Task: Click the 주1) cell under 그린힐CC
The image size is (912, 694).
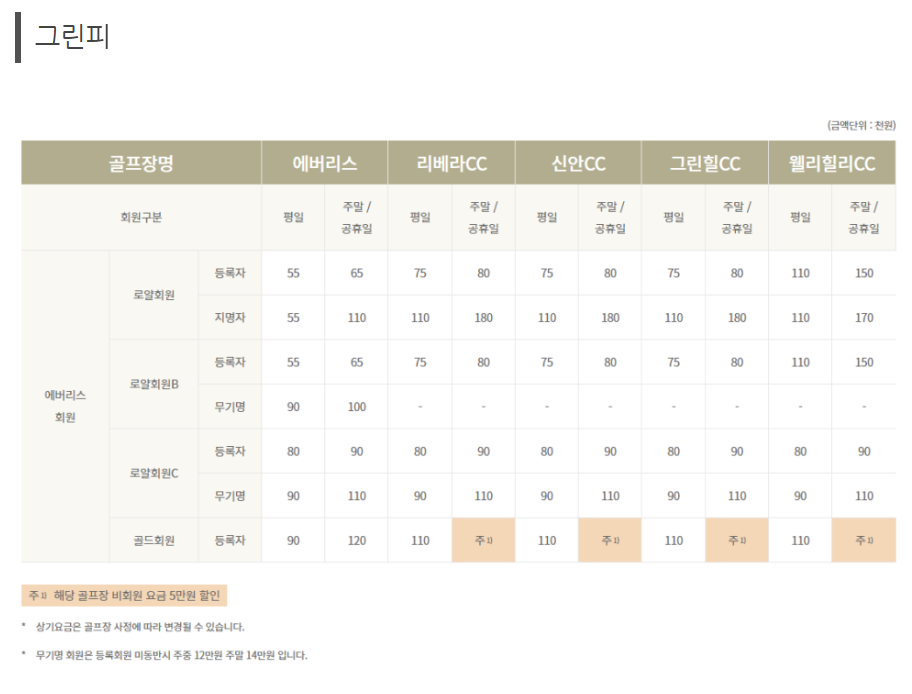Action: click(x=737, y=540)
